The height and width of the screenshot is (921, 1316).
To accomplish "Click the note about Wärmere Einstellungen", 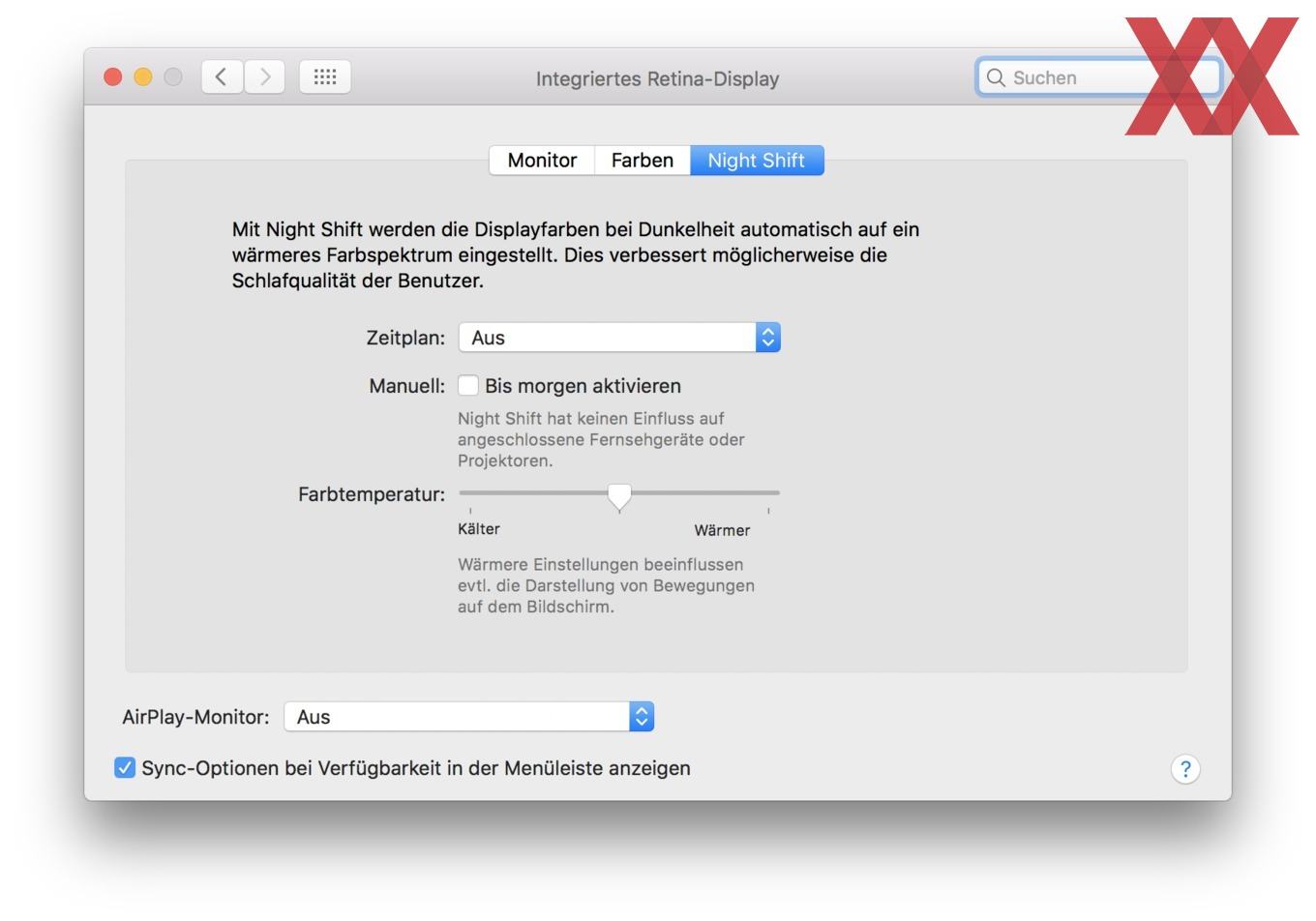I will pyautogui.click(x=606, y=585).
